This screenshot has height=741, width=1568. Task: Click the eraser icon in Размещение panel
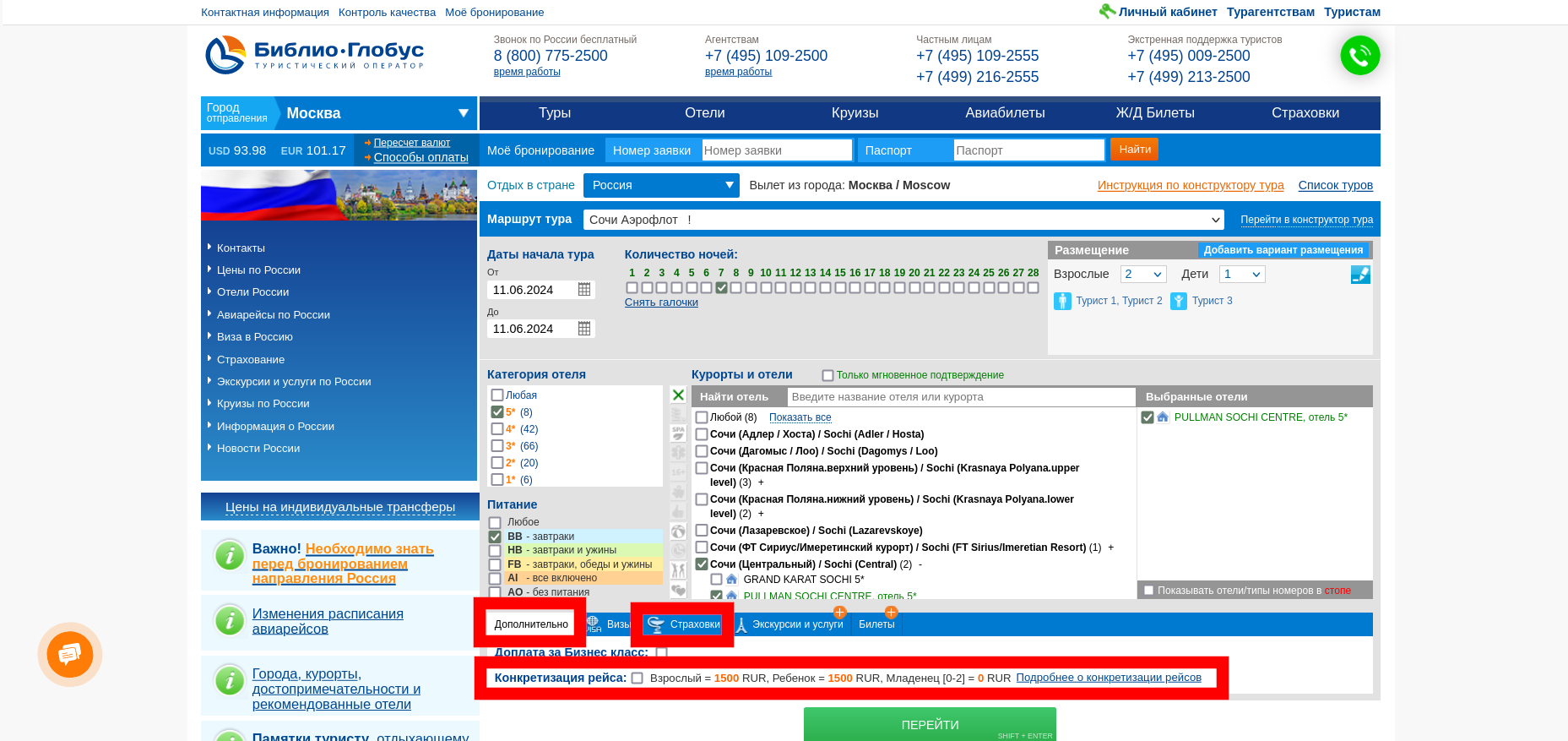[1359, 275]
